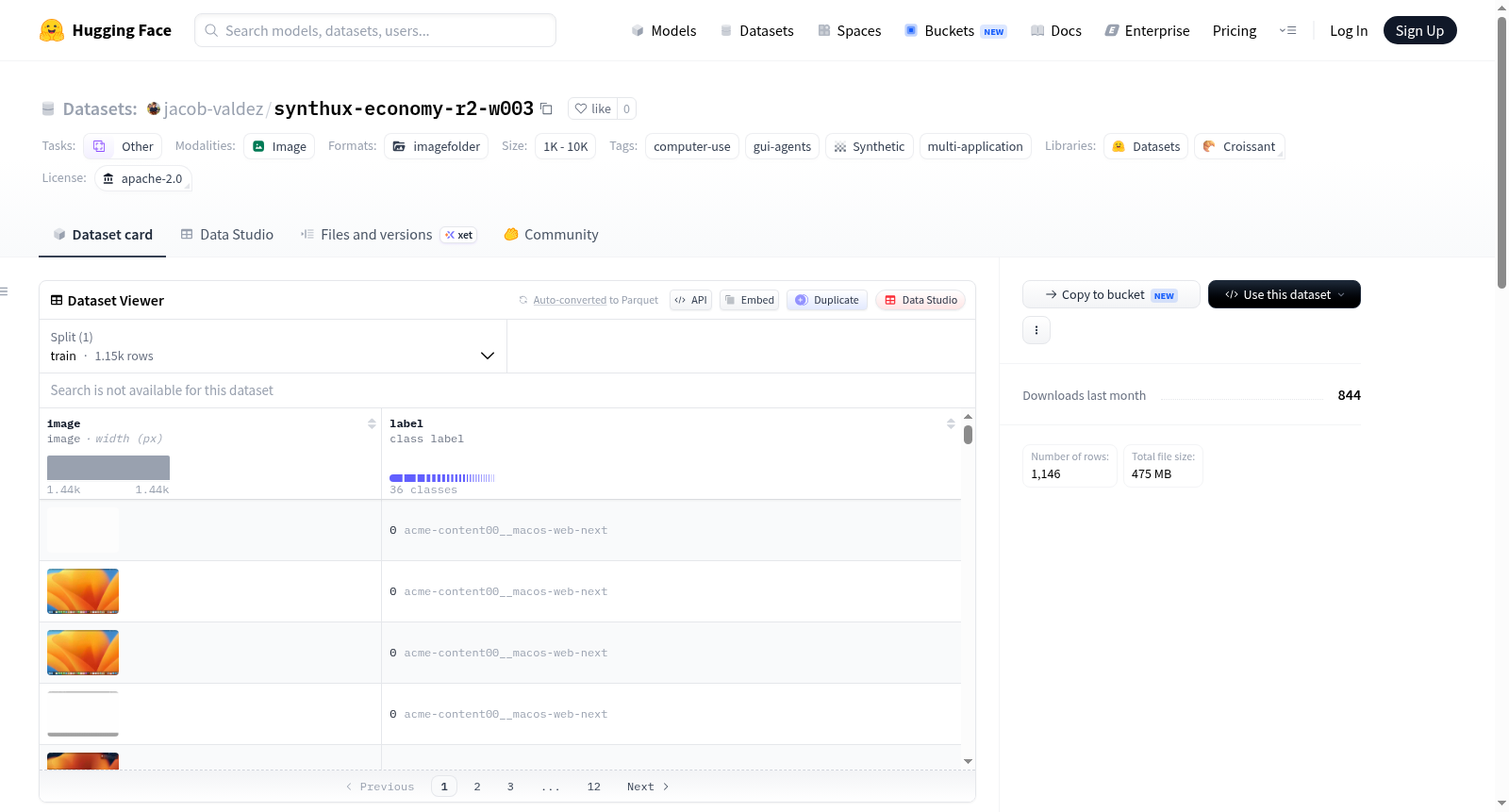
Task: Click the Croissant library tag
Action: click(x=1239, y=146)
